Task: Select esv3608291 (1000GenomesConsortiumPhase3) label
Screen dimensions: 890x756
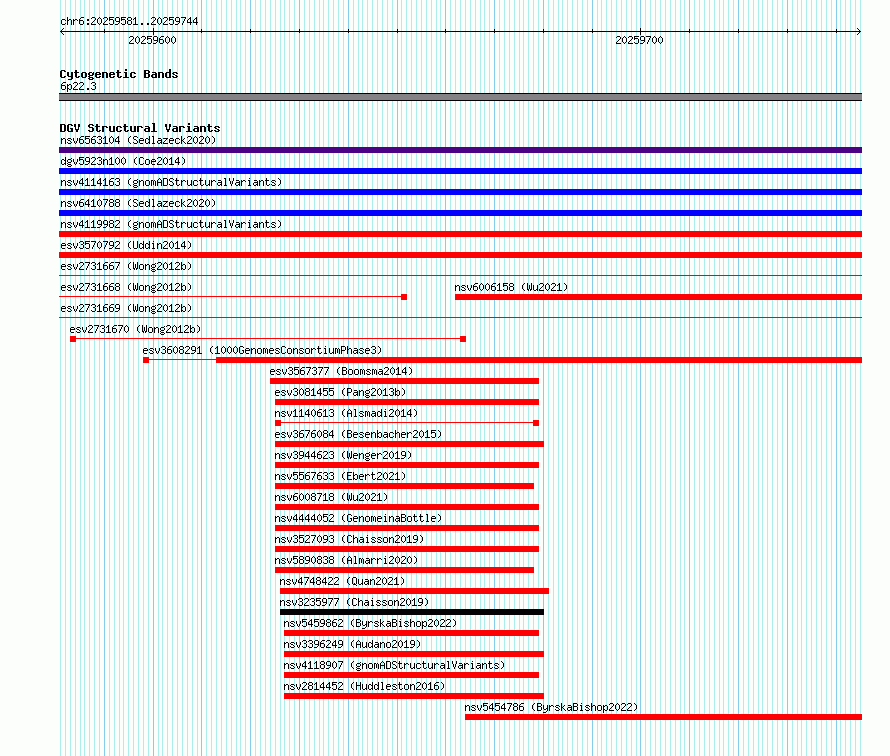Action: pyautogui.click(x=262, y=350)
